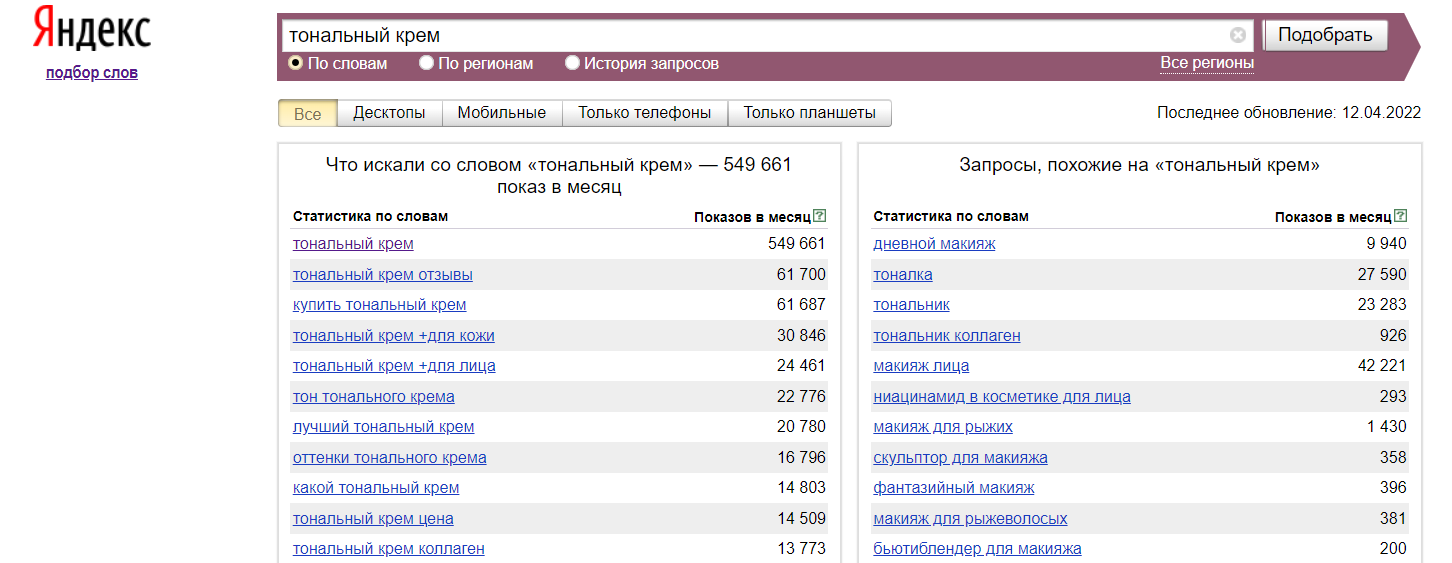
Task: Switch to the 'Только телефоны' tab
Action: (x=645, y=113)
